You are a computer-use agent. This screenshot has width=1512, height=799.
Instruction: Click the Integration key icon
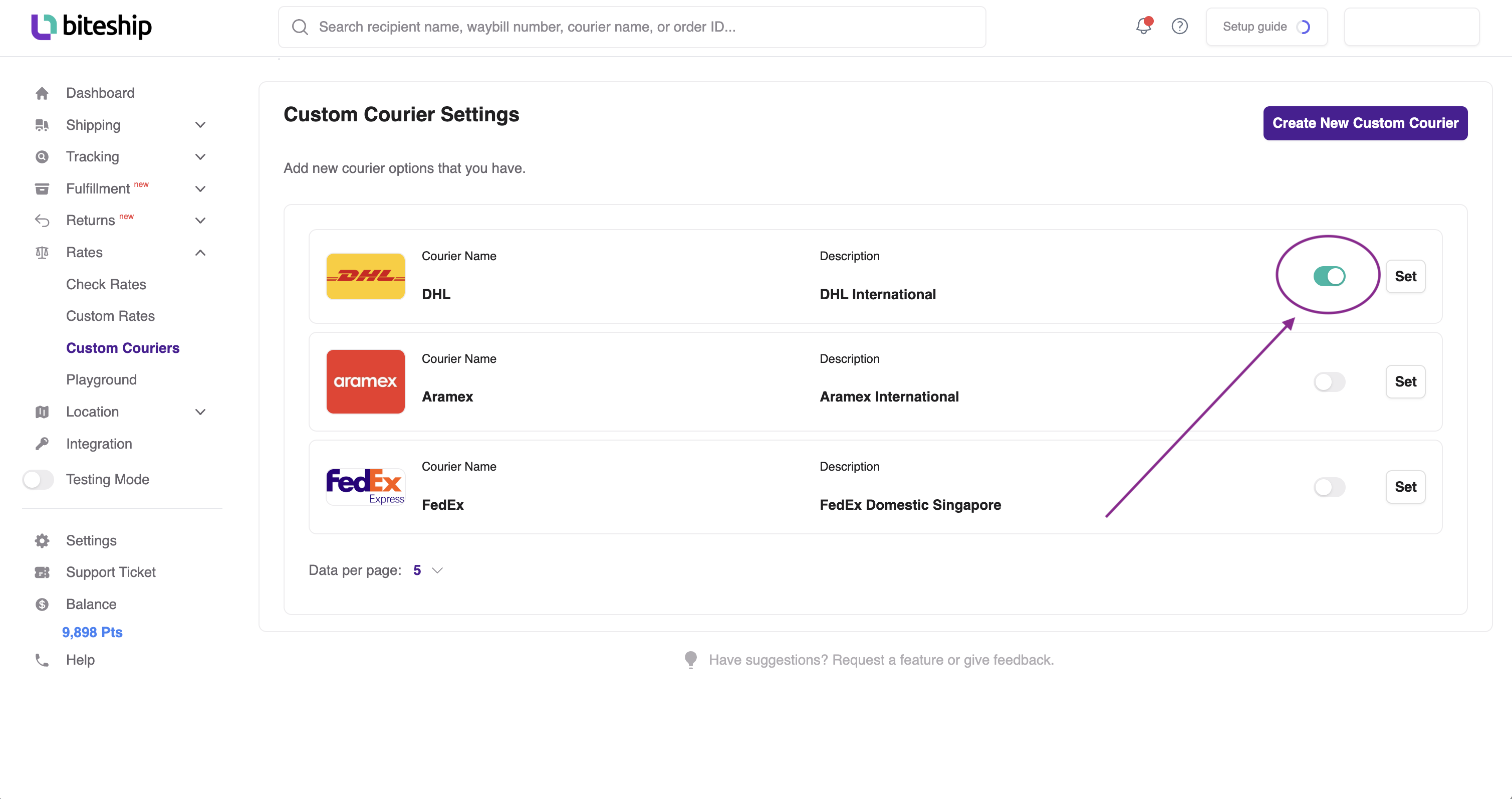click(42, 444)
